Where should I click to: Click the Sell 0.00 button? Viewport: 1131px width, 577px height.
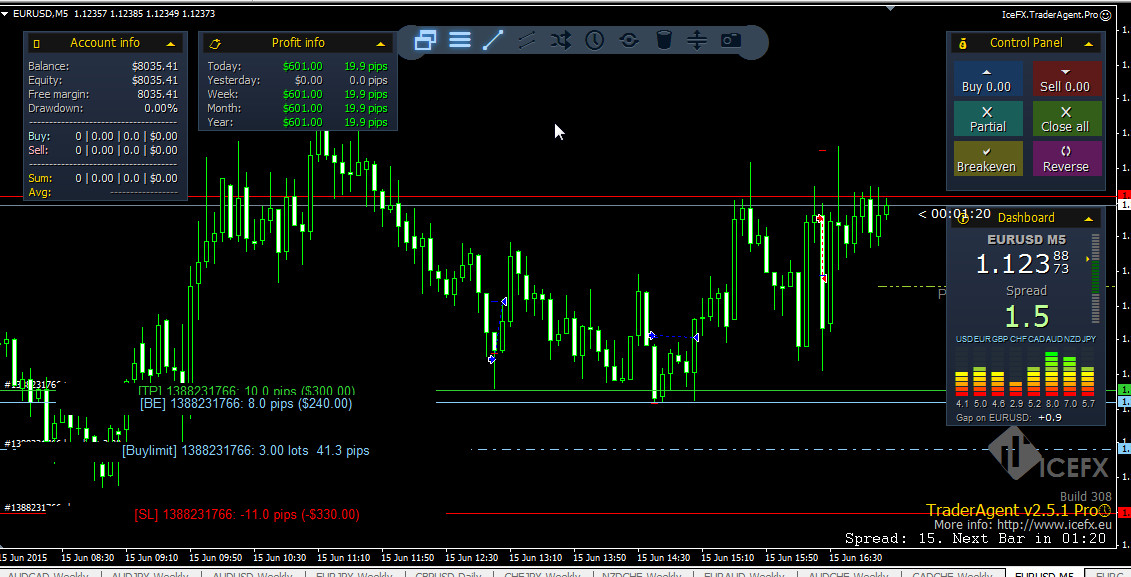(x=1066, y=79)
